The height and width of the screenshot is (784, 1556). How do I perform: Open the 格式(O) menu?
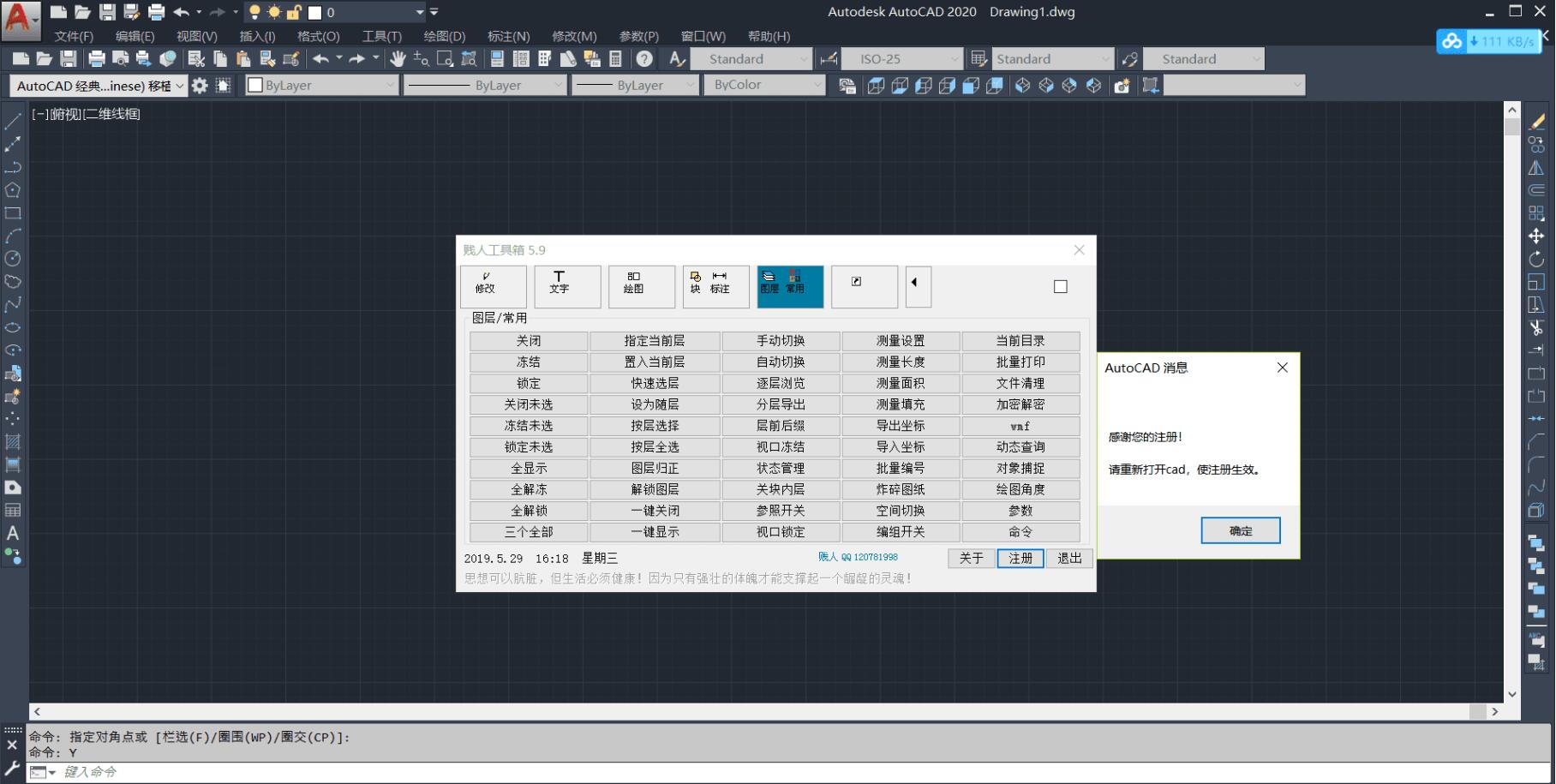(x=318, y=36)
